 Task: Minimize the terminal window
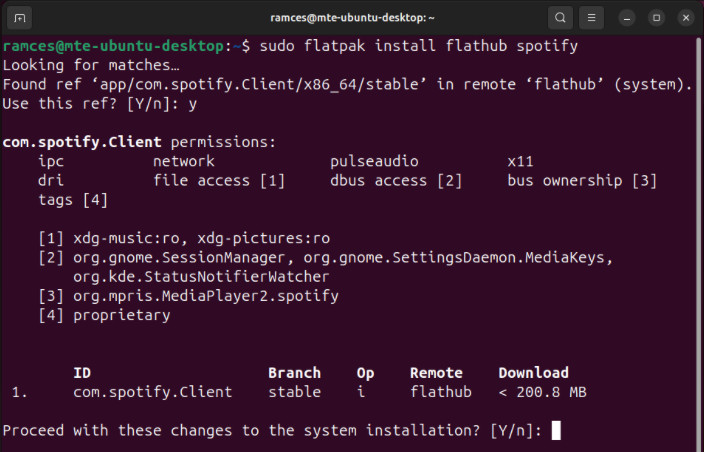coord(627,18)
